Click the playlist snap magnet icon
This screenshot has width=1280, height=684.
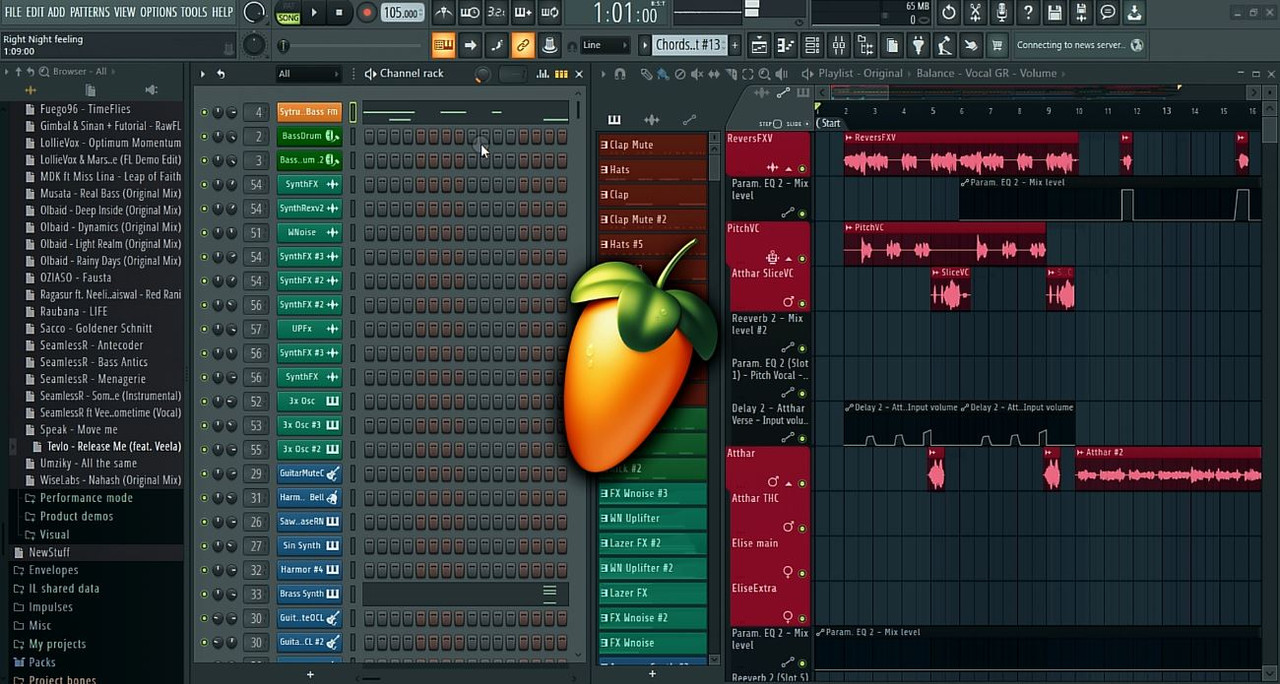coord(620,74)
